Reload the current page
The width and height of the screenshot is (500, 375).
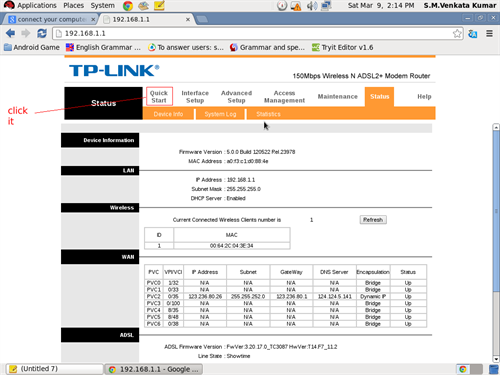click(42, 33)
